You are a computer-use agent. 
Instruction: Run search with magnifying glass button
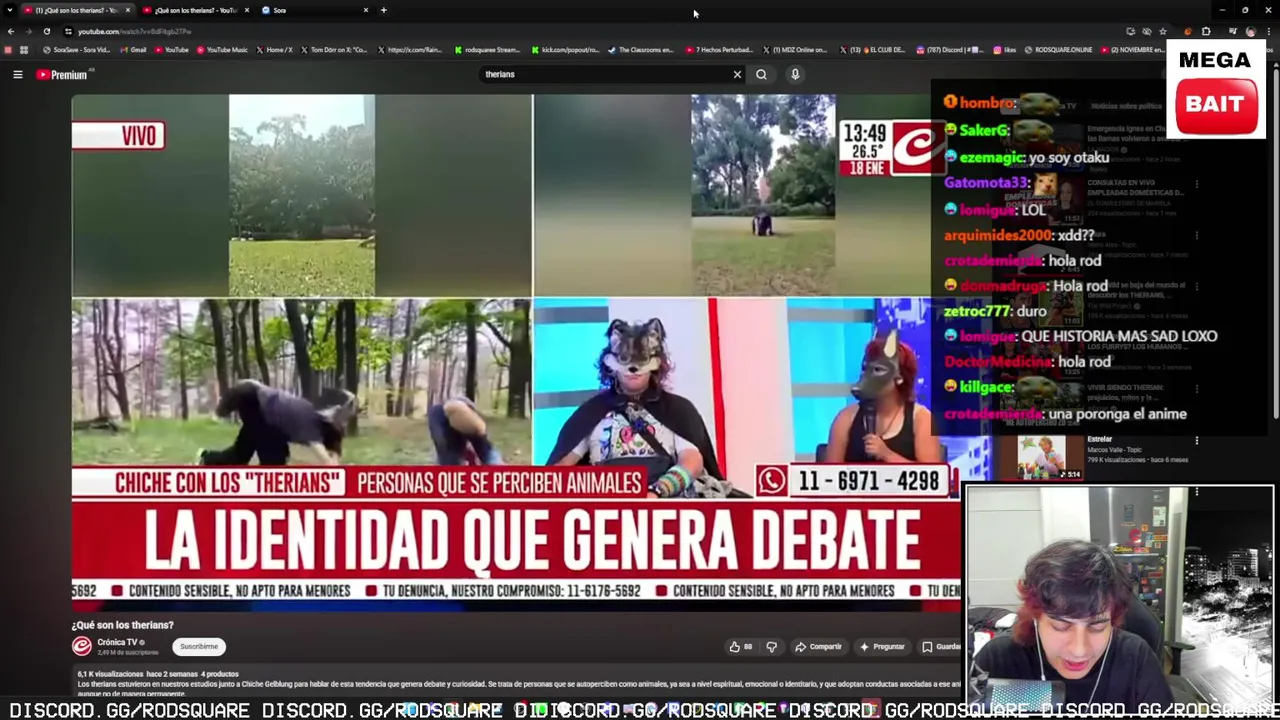761,74
